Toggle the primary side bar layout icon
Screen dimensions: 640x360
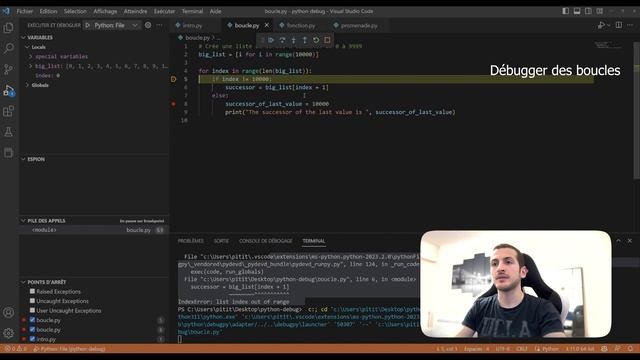coord(565,11)
